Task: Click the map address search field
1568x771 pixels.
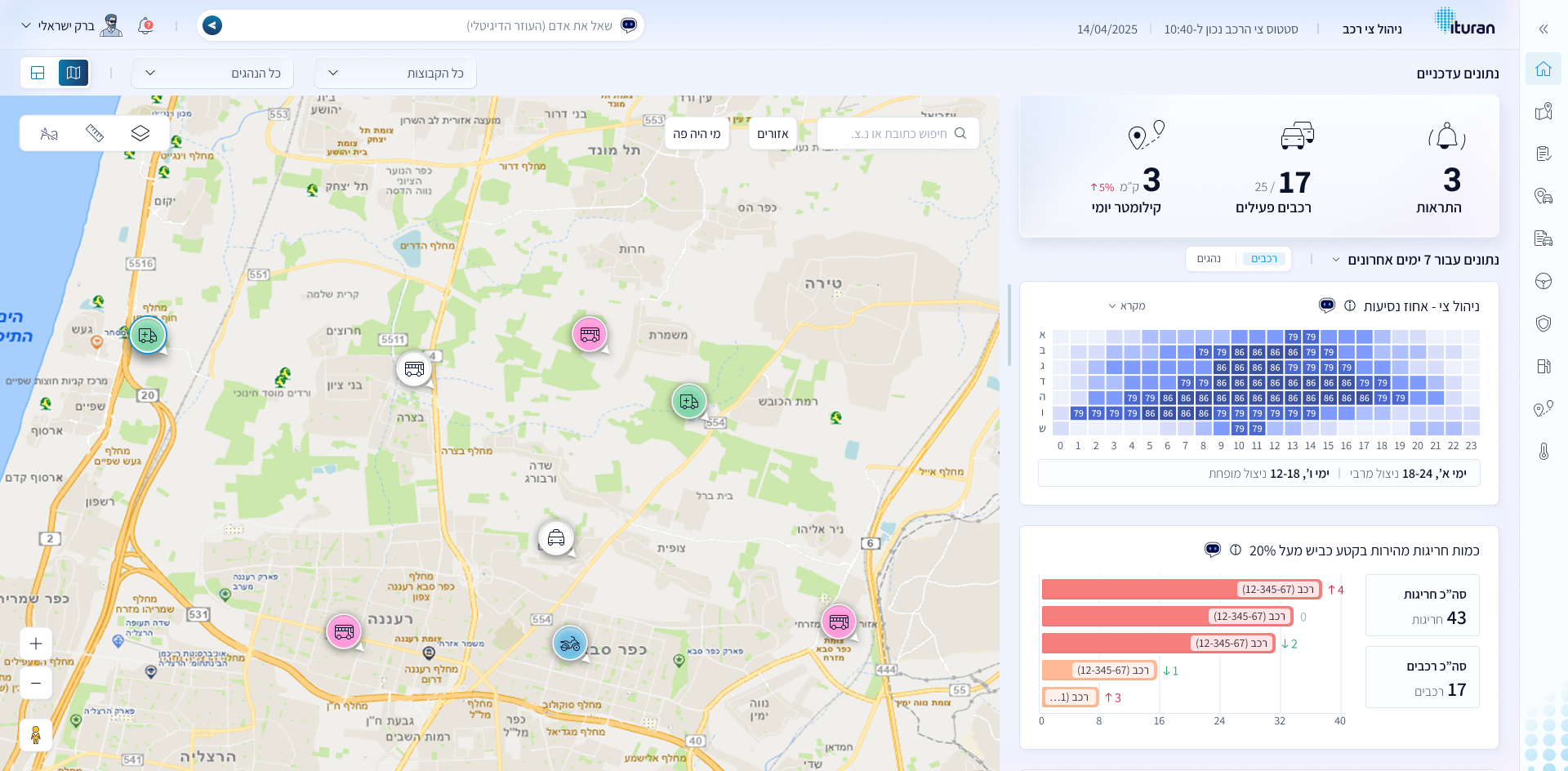Action: tap(898, 134)
